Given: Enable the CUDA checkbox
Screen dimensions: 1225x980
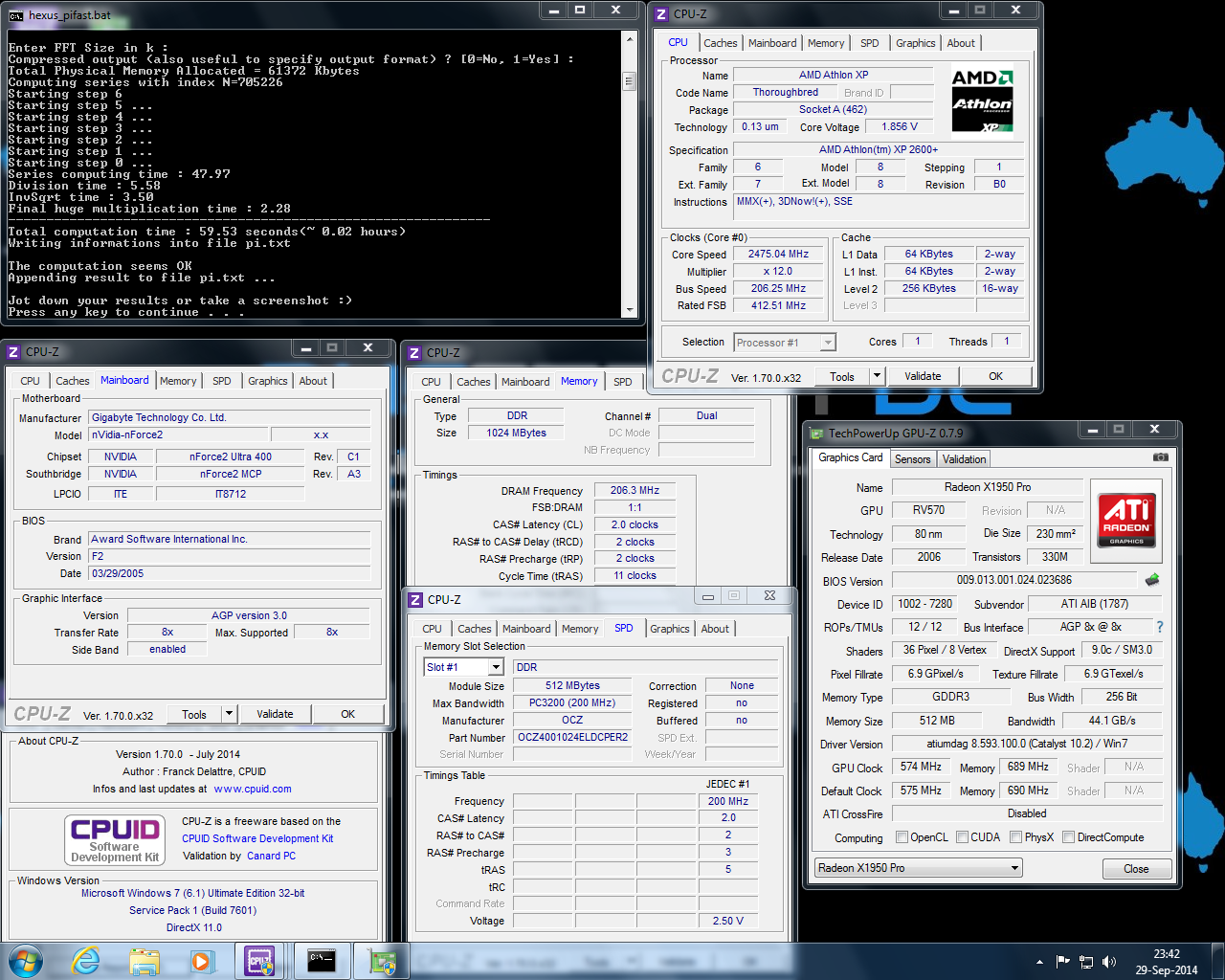Looking at the screenshot, I should (x=962, y=837).
